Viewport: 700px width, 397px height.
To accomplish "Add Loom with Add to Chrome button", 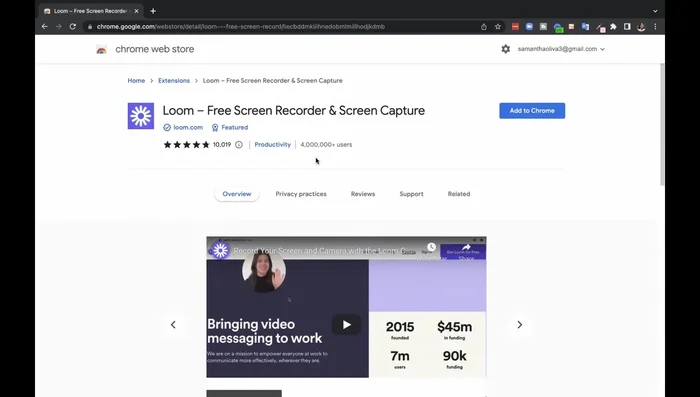I will coord(532,111).
